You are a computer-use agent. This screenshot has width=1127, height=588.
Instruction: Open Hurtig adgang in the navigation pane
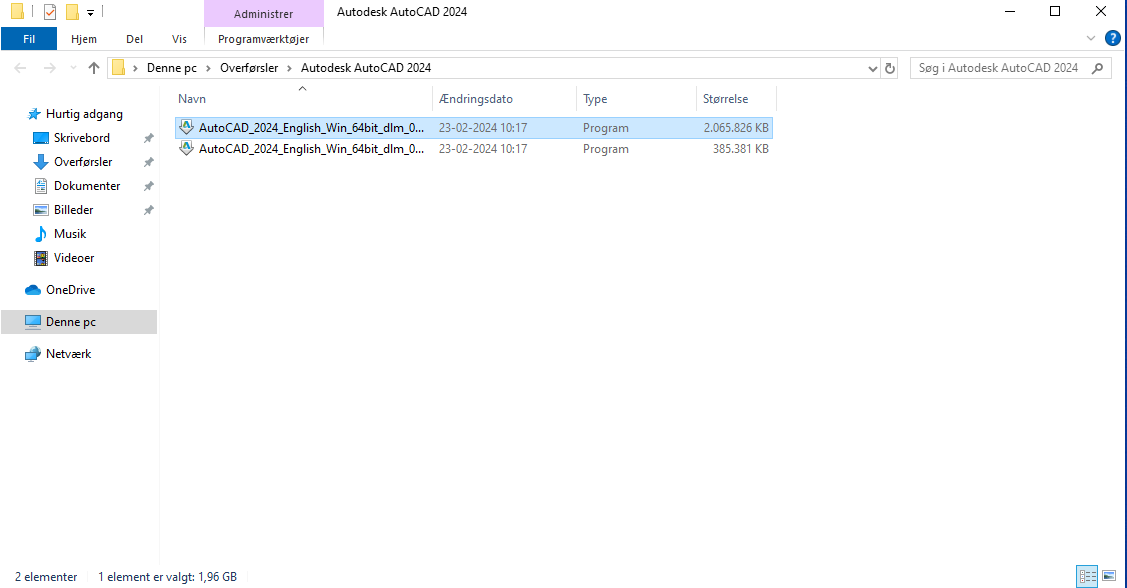pos(84,114)
